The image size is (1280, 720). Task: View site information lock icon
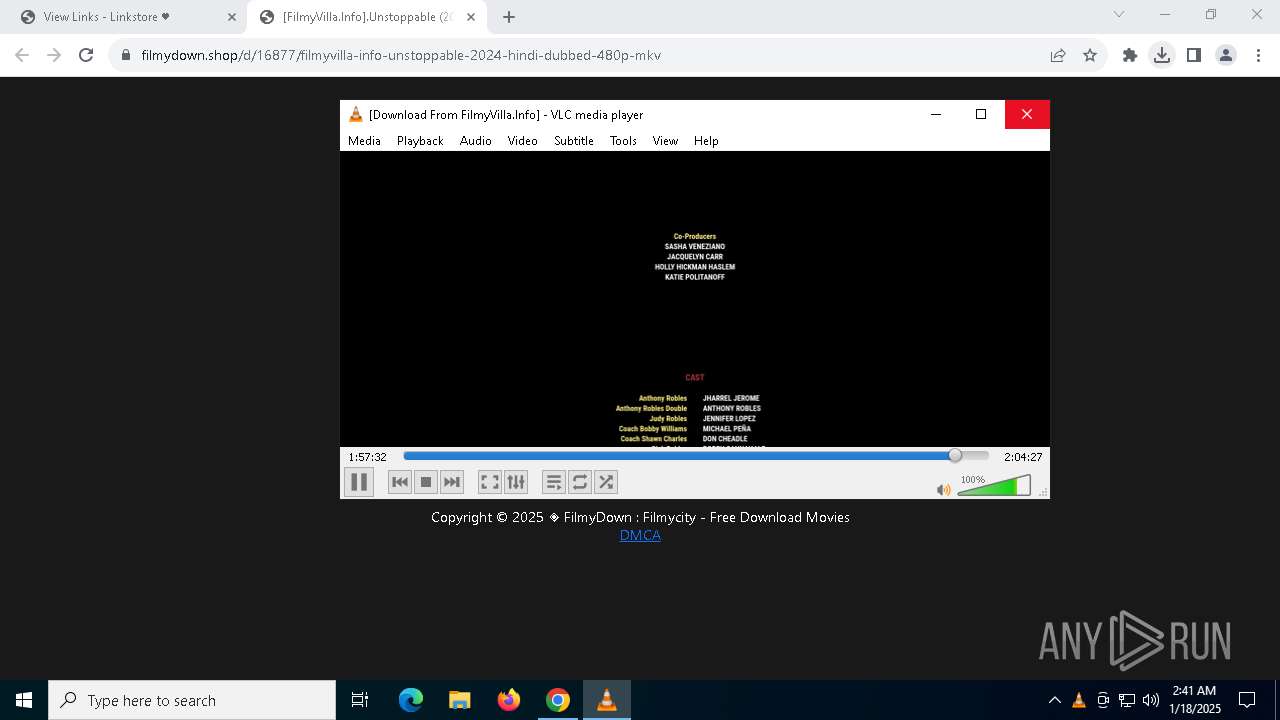click(126, 55)
